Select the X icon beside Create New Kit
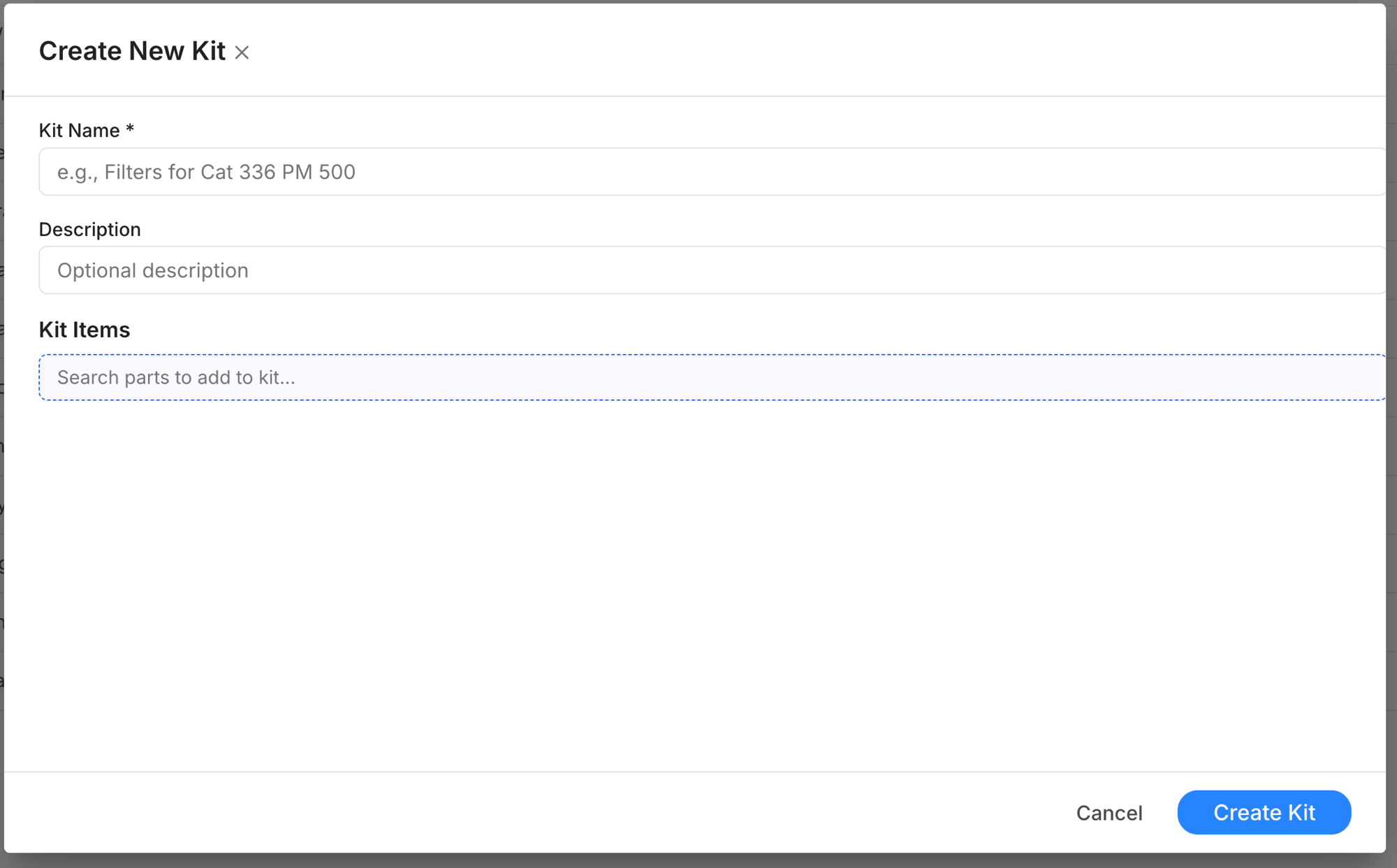 pyautogui.click(x=242, y=52)
